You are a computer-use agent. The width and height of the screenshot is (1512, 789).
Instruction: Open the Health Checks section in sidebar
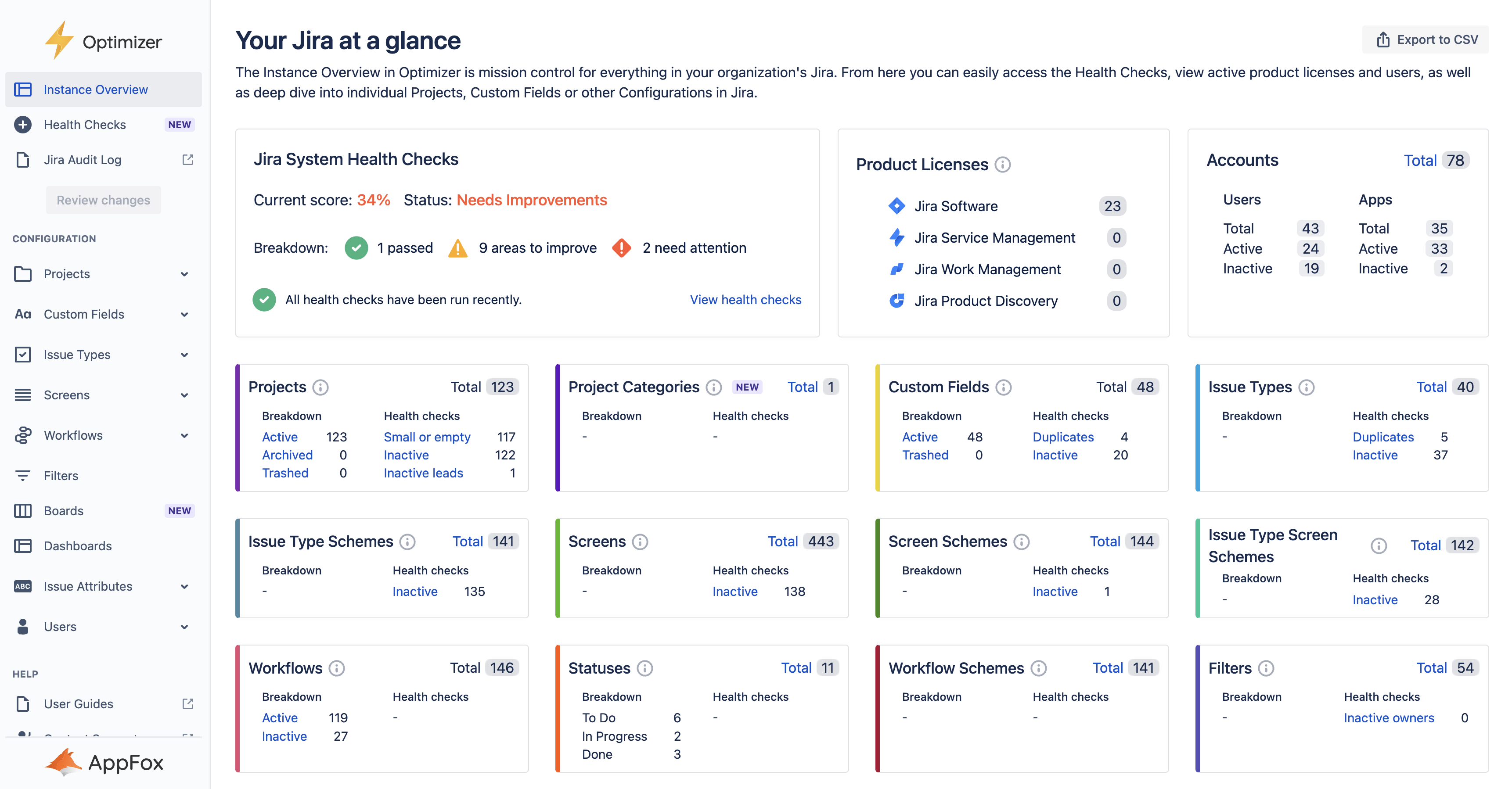point(85,124)
